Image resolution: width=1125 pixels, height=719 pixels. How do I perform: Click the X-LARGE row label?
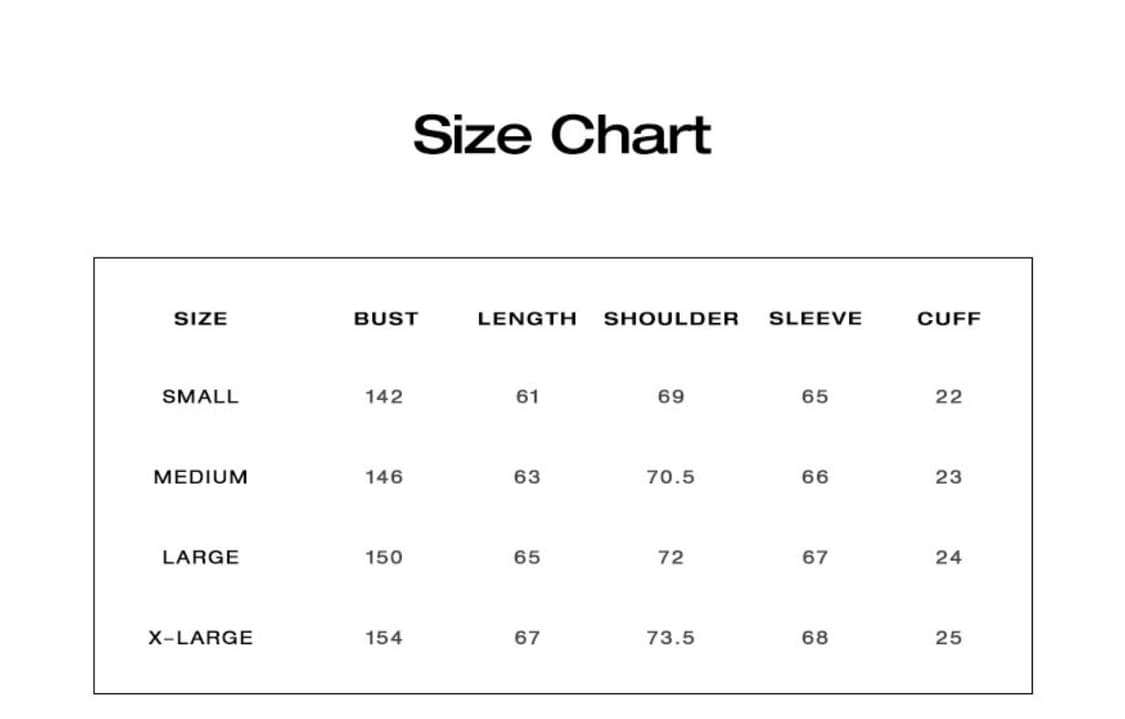point(201,638)
